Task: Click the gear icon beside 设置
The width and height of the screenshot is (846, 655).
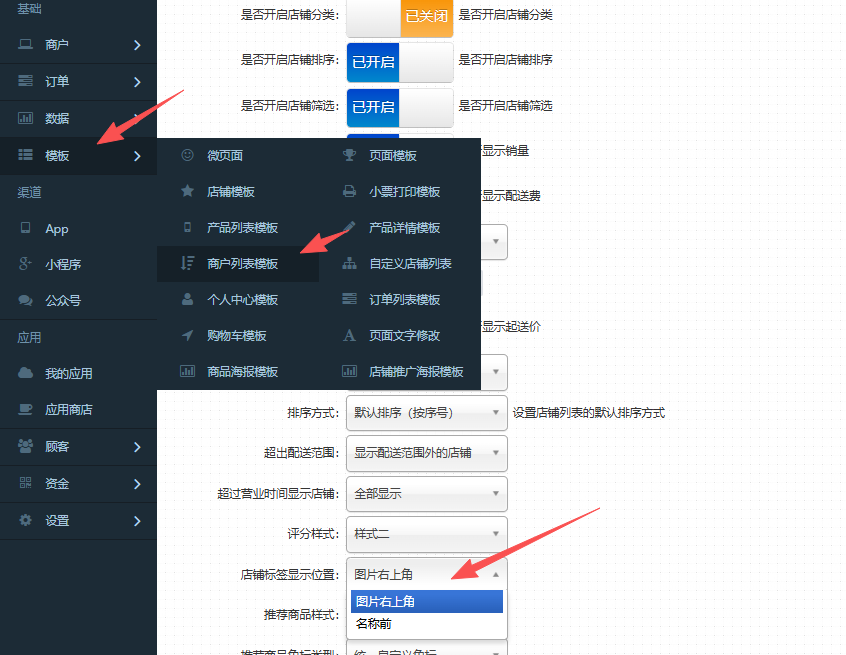Action: click(26, 520)
